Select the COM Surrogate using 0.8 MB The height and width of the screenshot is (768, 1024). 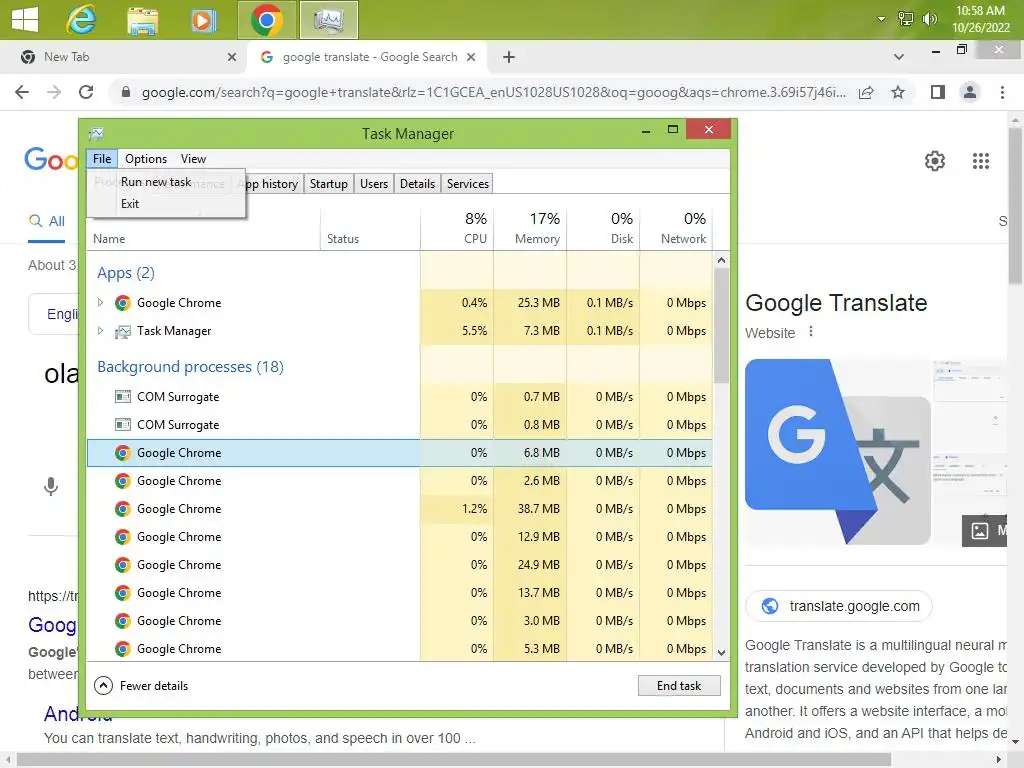click(x=400, y=424)
